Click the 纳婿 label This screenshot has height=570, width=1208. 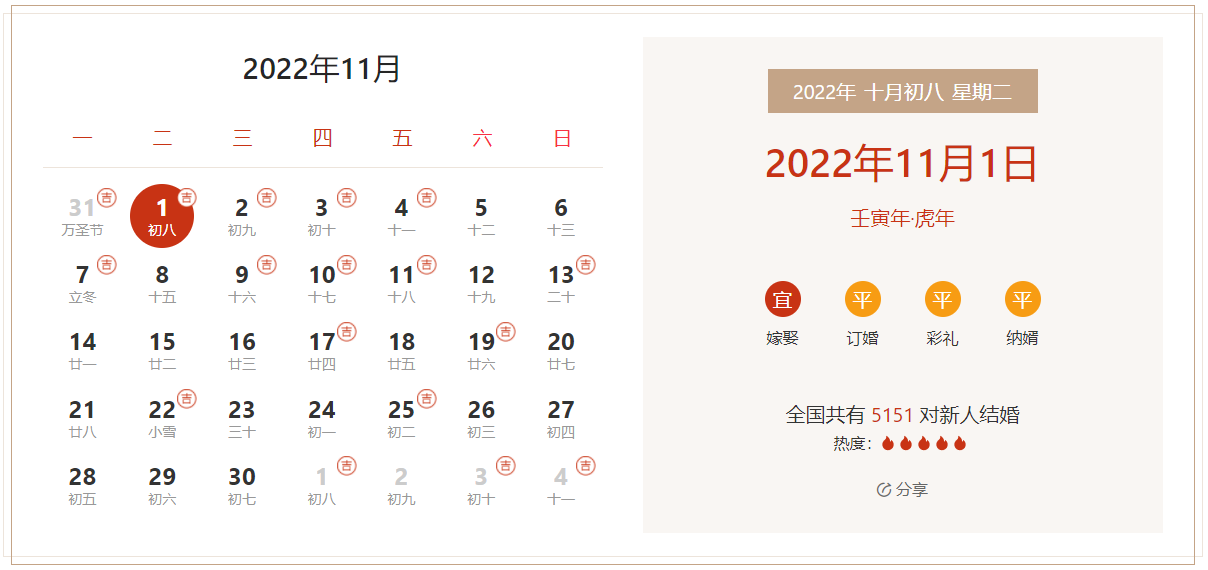(1023, 338)
